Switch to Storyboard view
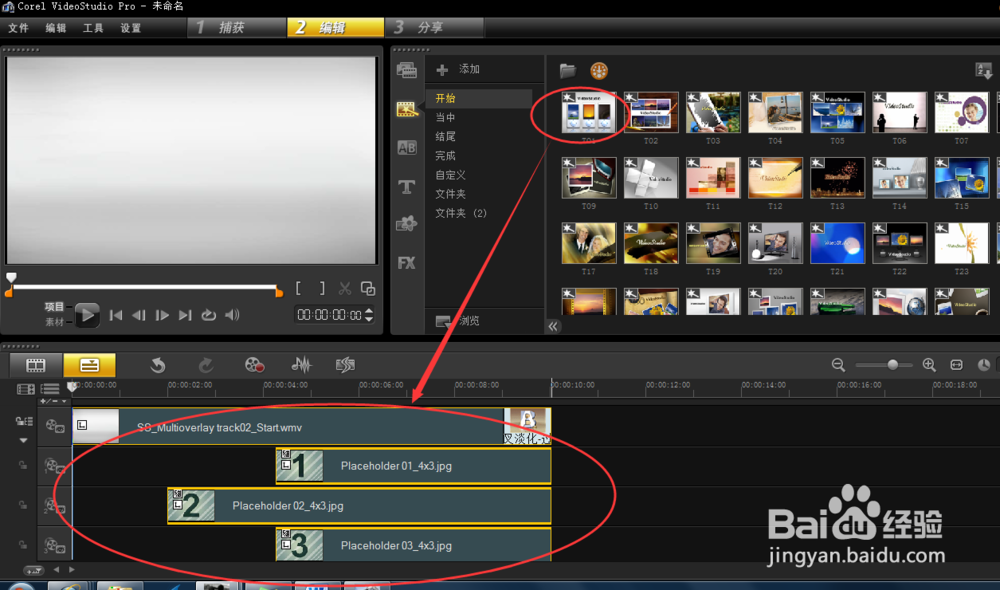 pyautogui.click(x=36, y=365)
